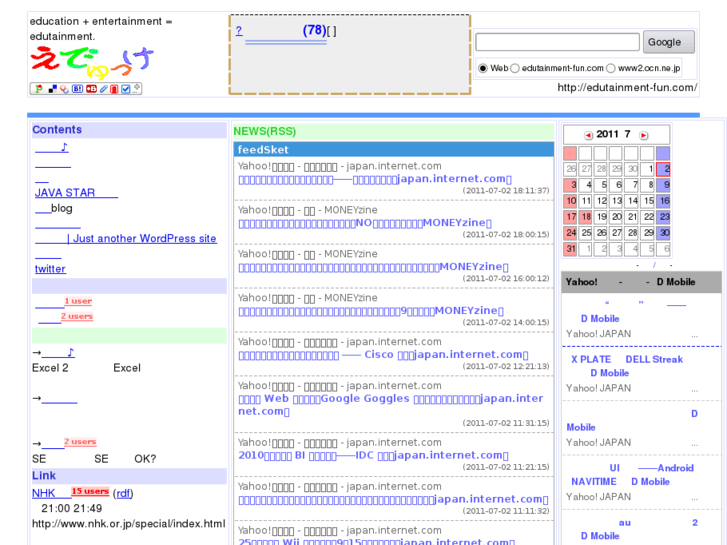Click the delicious black-and-blue squares icon
Screen dimensions: 727x545
(52, 89)
